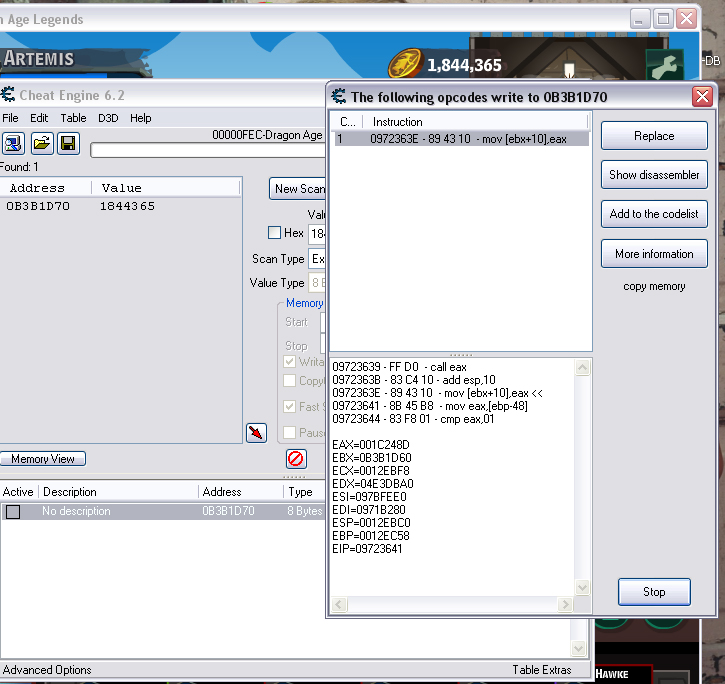Click More information button
Viewport: 725px width, 684px height.
pos(654,254)
